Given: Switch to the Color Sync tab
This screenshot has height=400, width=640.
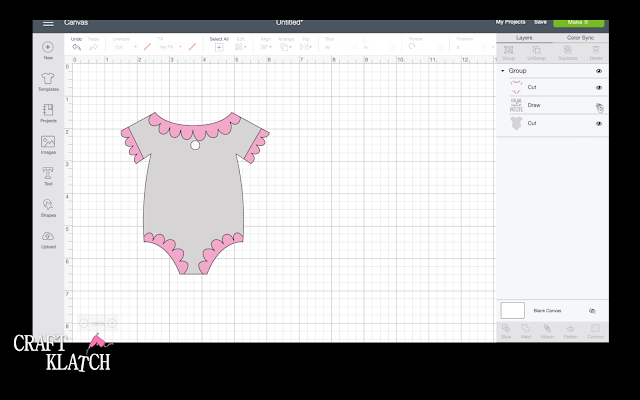Looking at the screenshot, I should [x=580, y=38].
